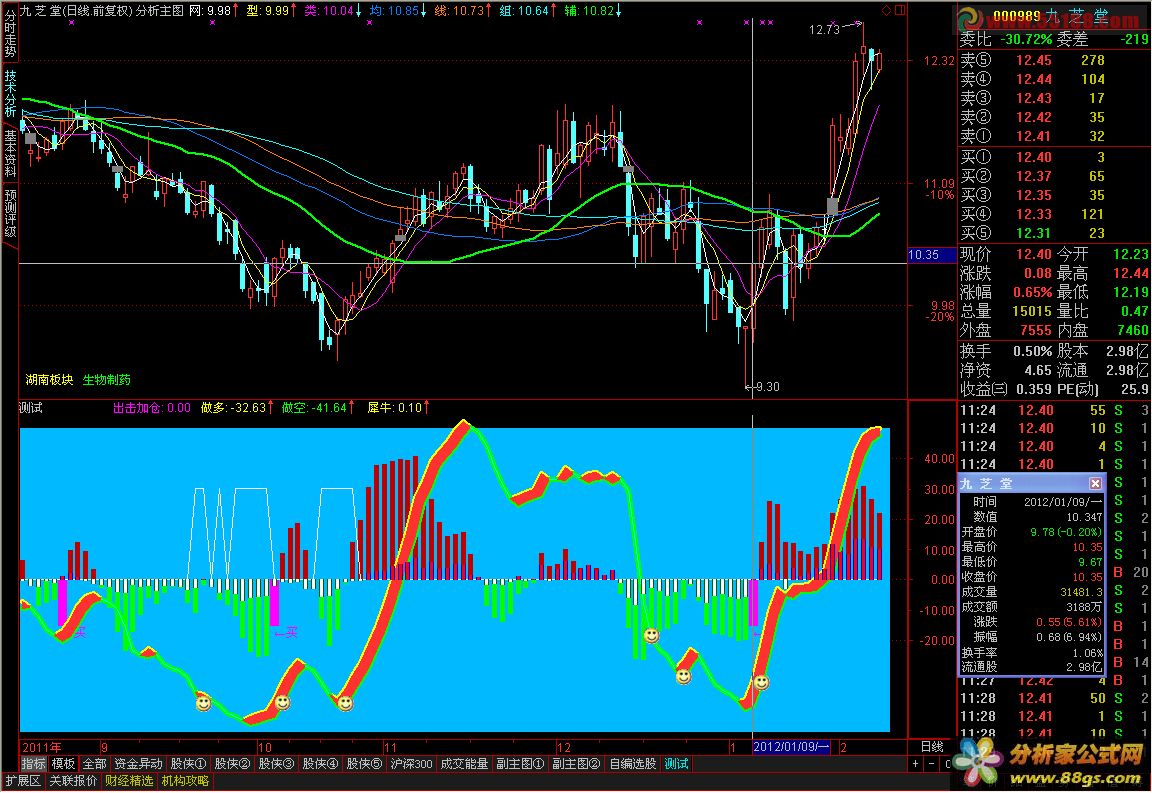Close the 九芝堂 data popup
Screen dimensions: 1152x793
[x=1095, y=484]
